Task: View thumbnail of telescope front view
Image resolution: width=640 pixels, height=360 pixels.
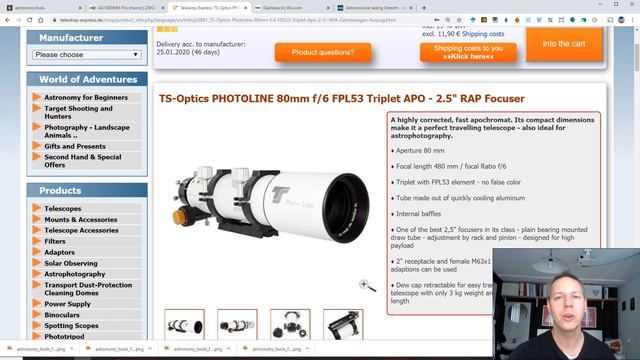Action: 184,324
